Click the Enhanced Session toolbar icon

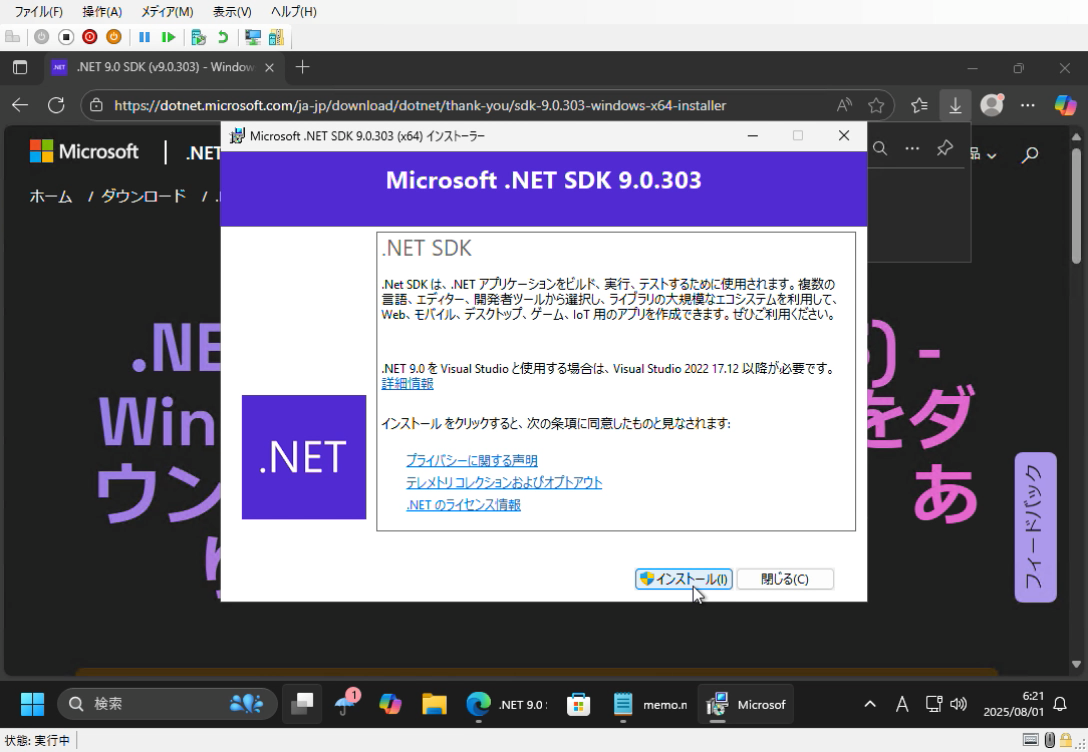253,37
